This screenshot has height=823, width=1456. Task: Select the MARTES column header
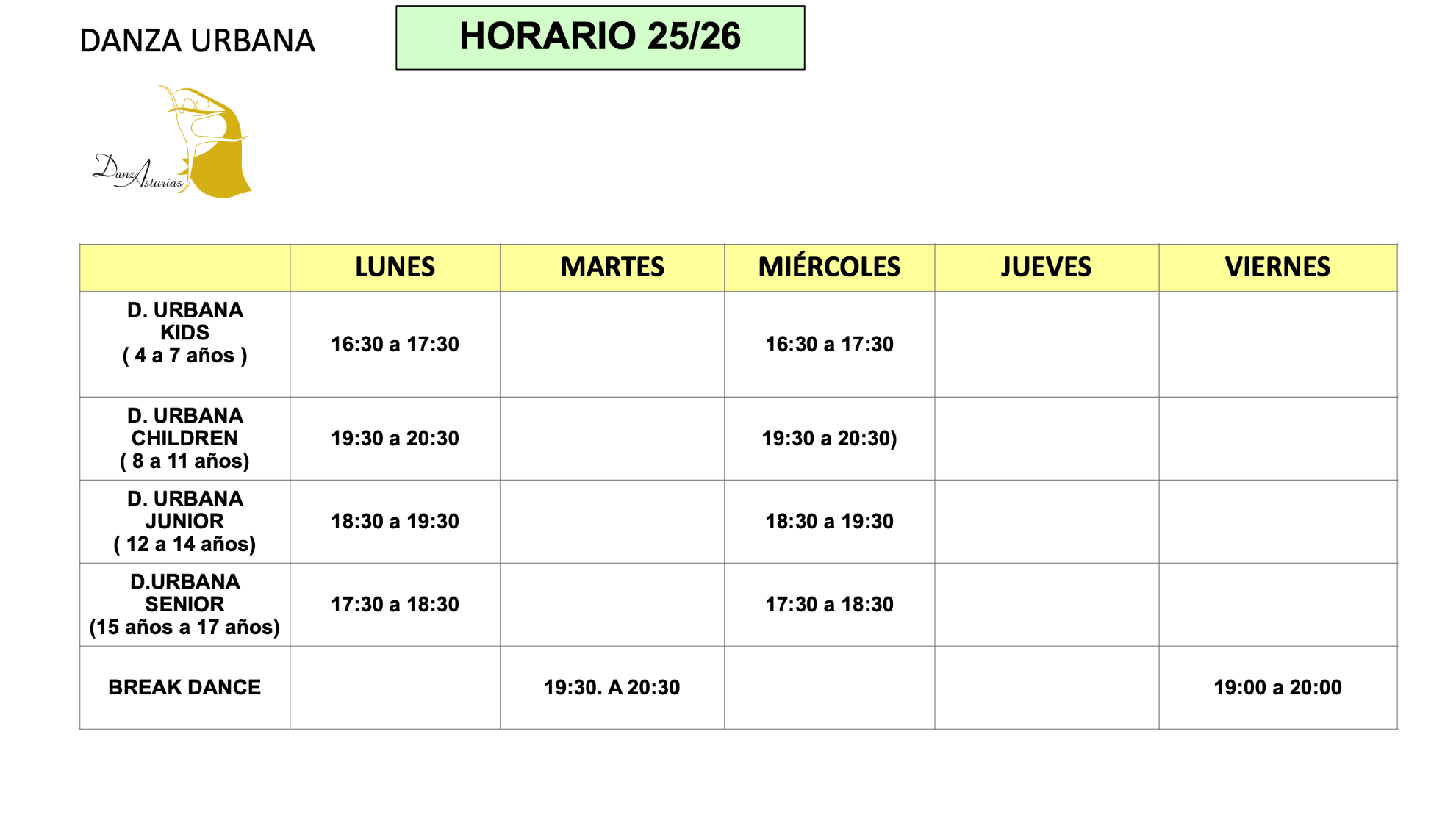tap(612, 267)
